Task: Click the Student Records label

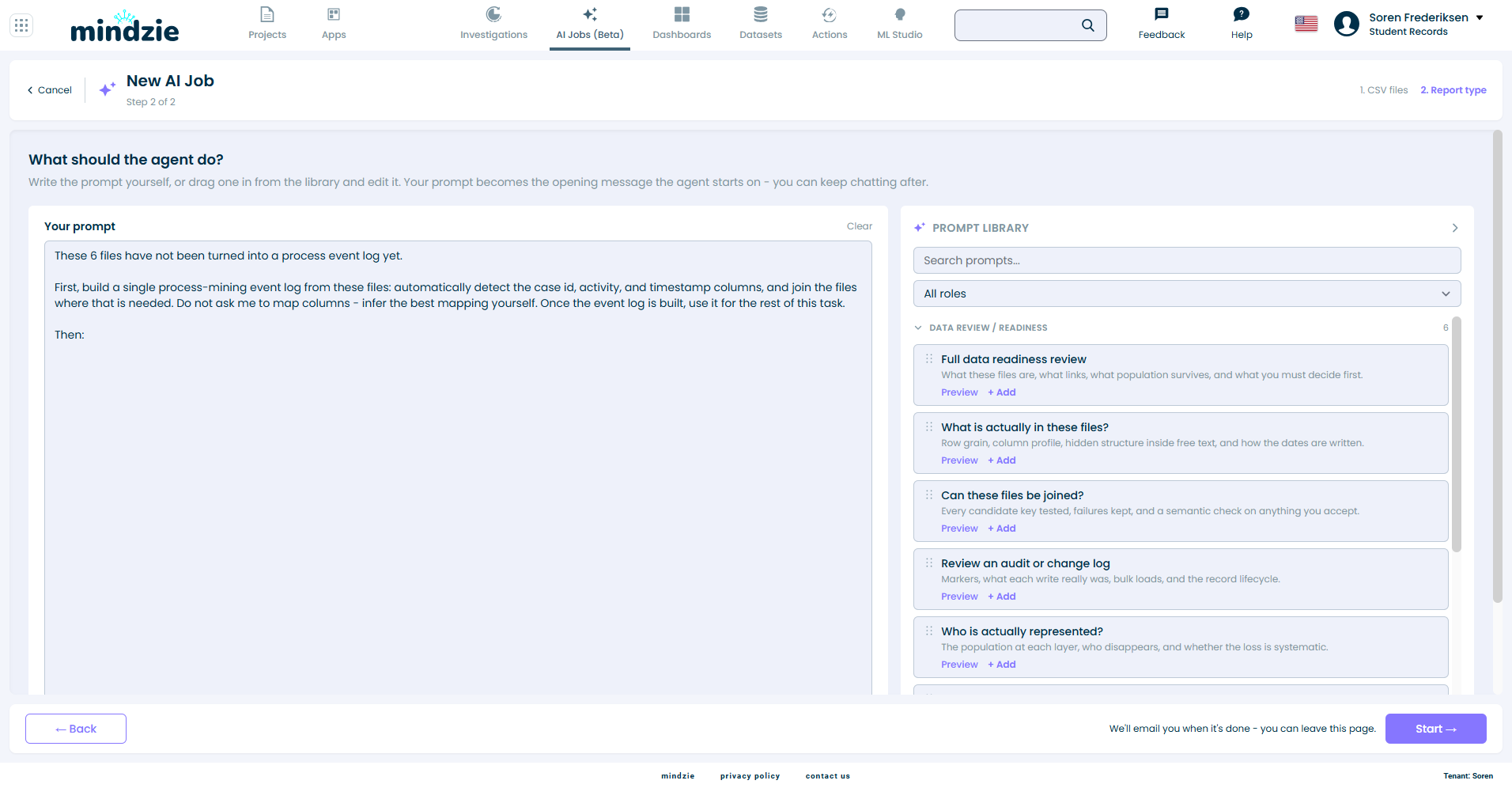Action: point(1408,32)
